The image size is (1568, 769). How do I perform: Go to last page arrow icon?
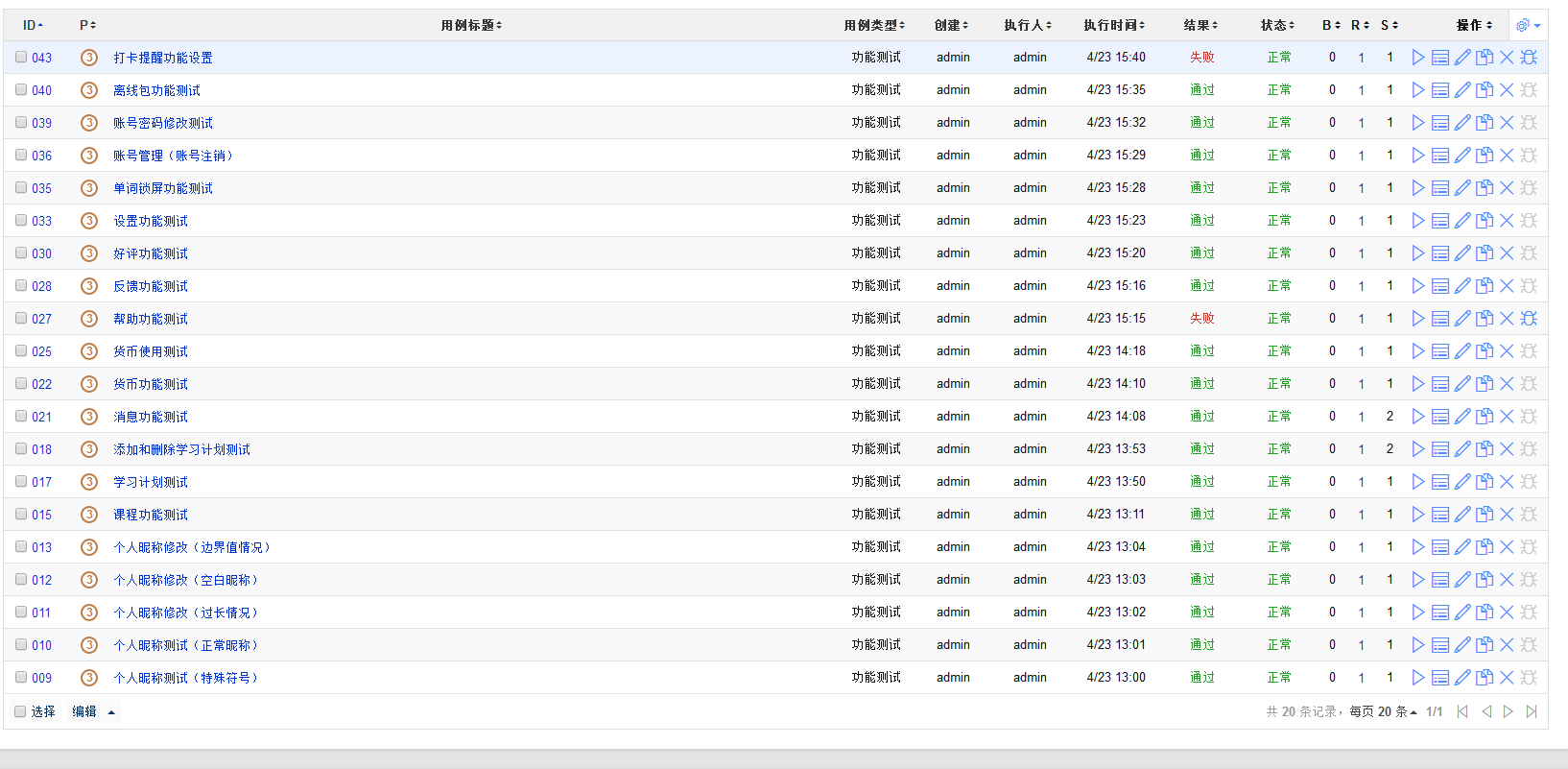(x=1532, y=711)
